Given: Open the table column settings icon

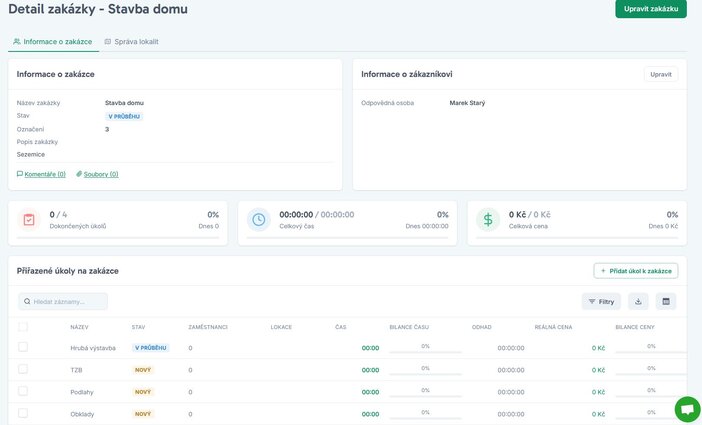Looking at the screenshot, I should point(666,301).
